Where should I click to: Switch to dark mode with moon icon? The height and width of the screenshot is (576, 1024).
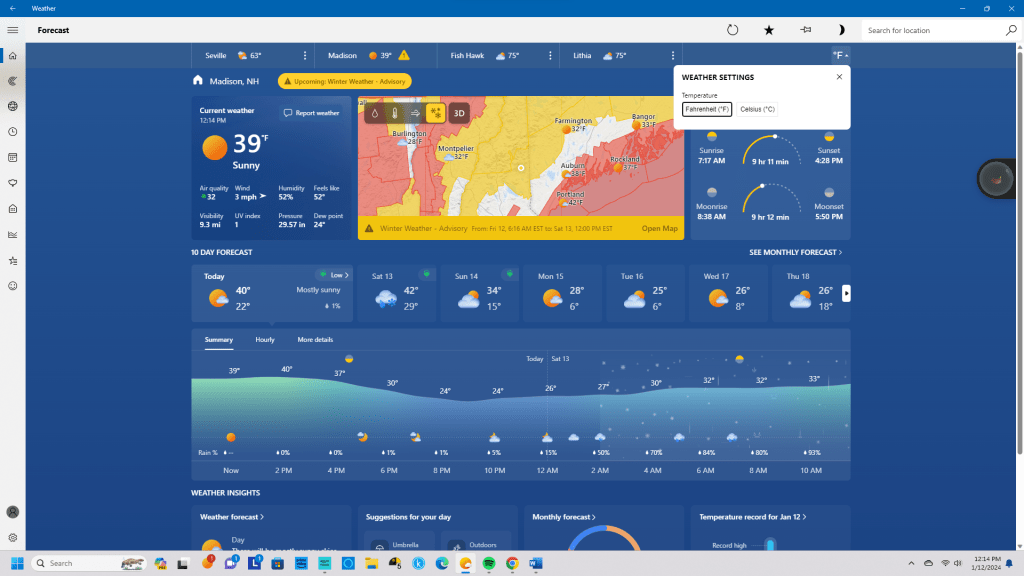[x=841, y=30]
